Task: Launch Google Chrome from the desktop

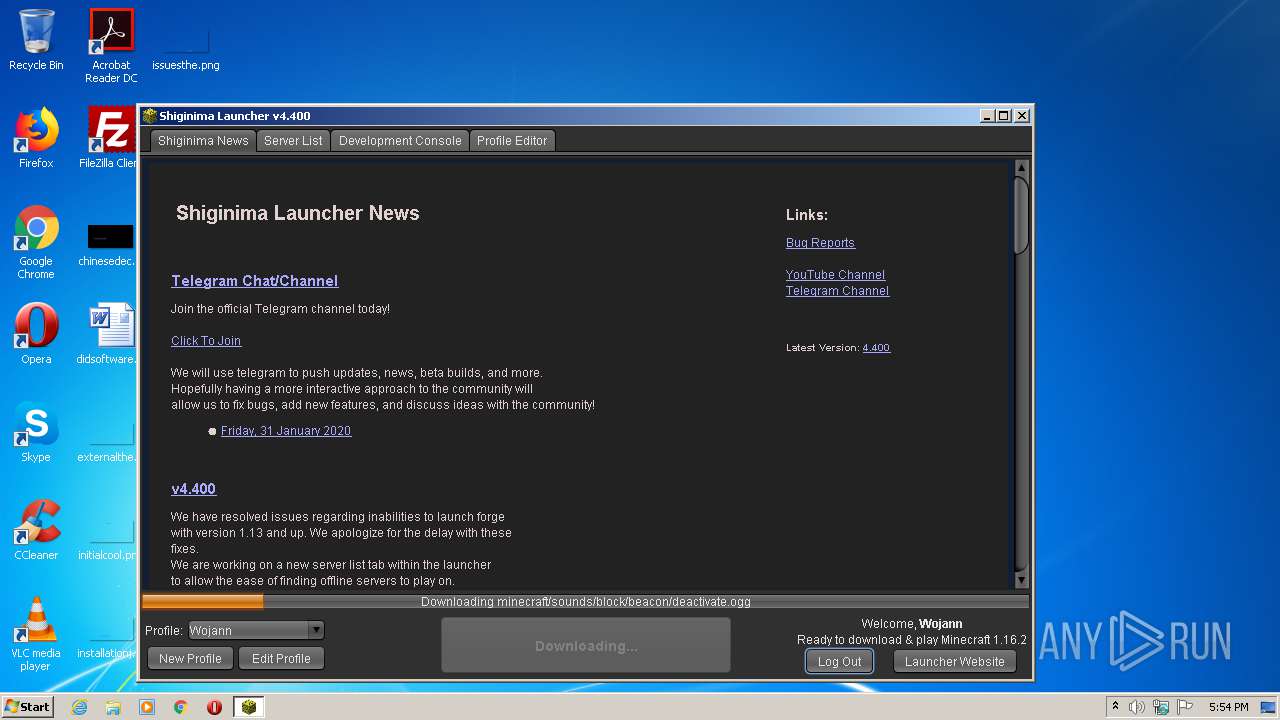Action: (36, 242)
